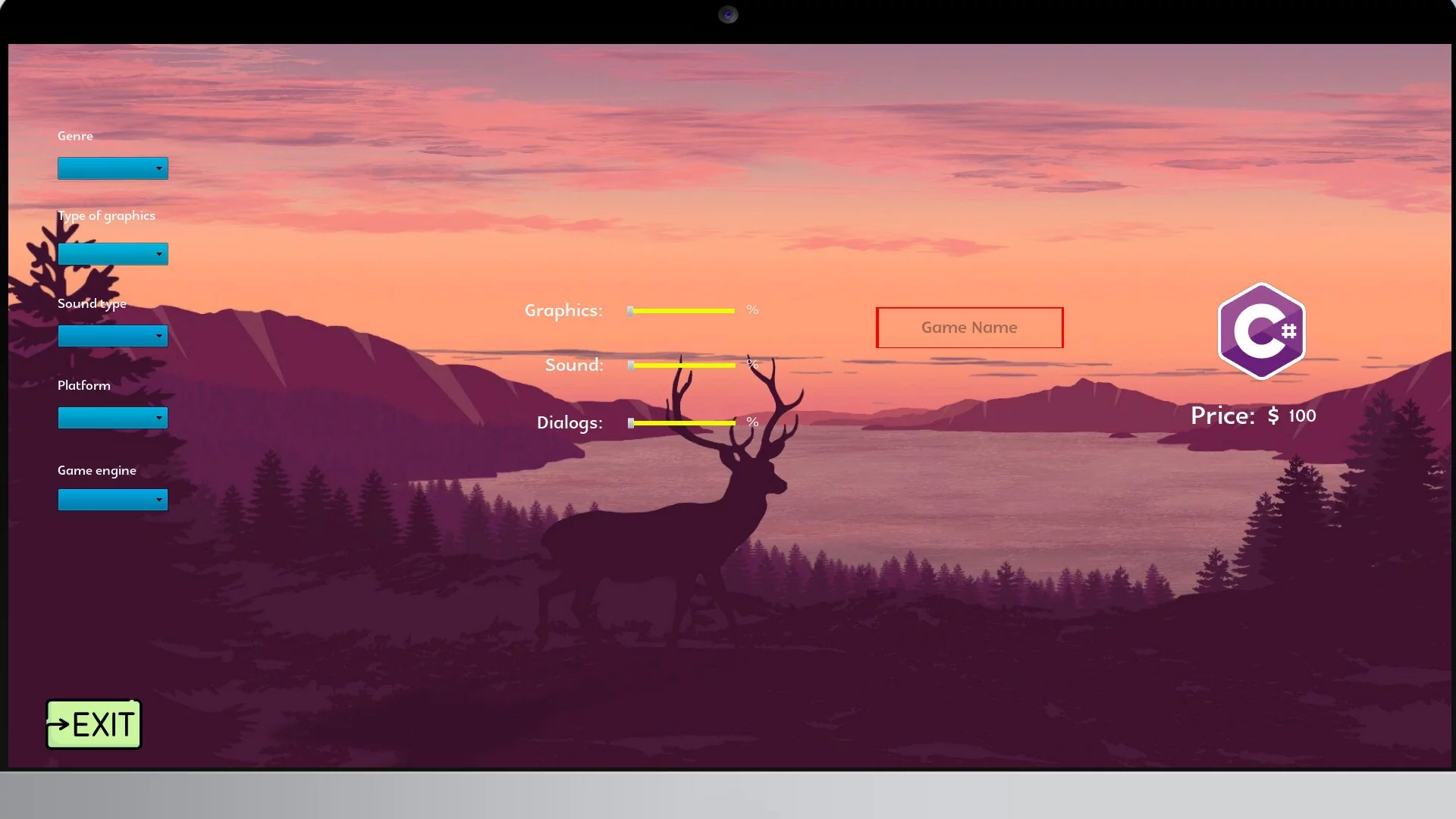Click the Graphics slider track
The image size is (1456, 819).
point(681,311)
